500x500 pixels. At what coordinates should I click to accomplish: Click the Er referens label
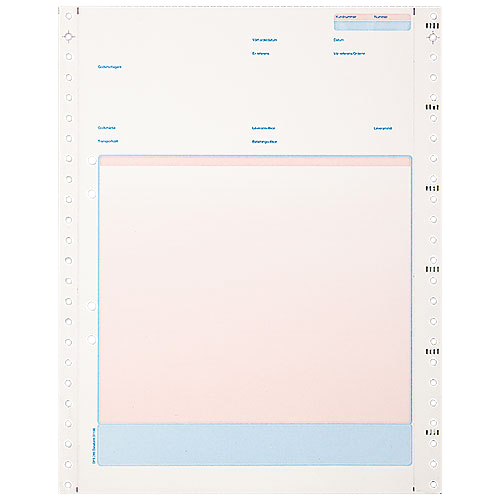[261, 54]
